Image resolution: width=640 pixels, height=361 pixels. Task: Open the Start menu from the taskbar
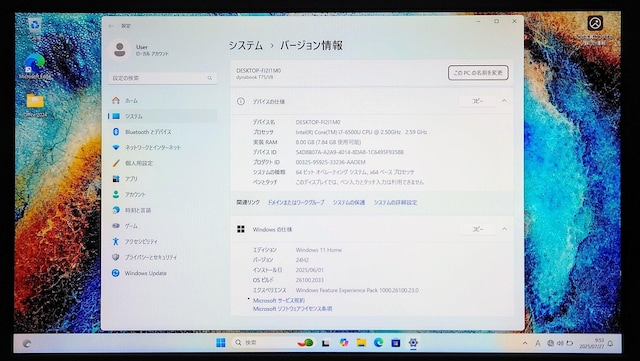pos(220,343)
